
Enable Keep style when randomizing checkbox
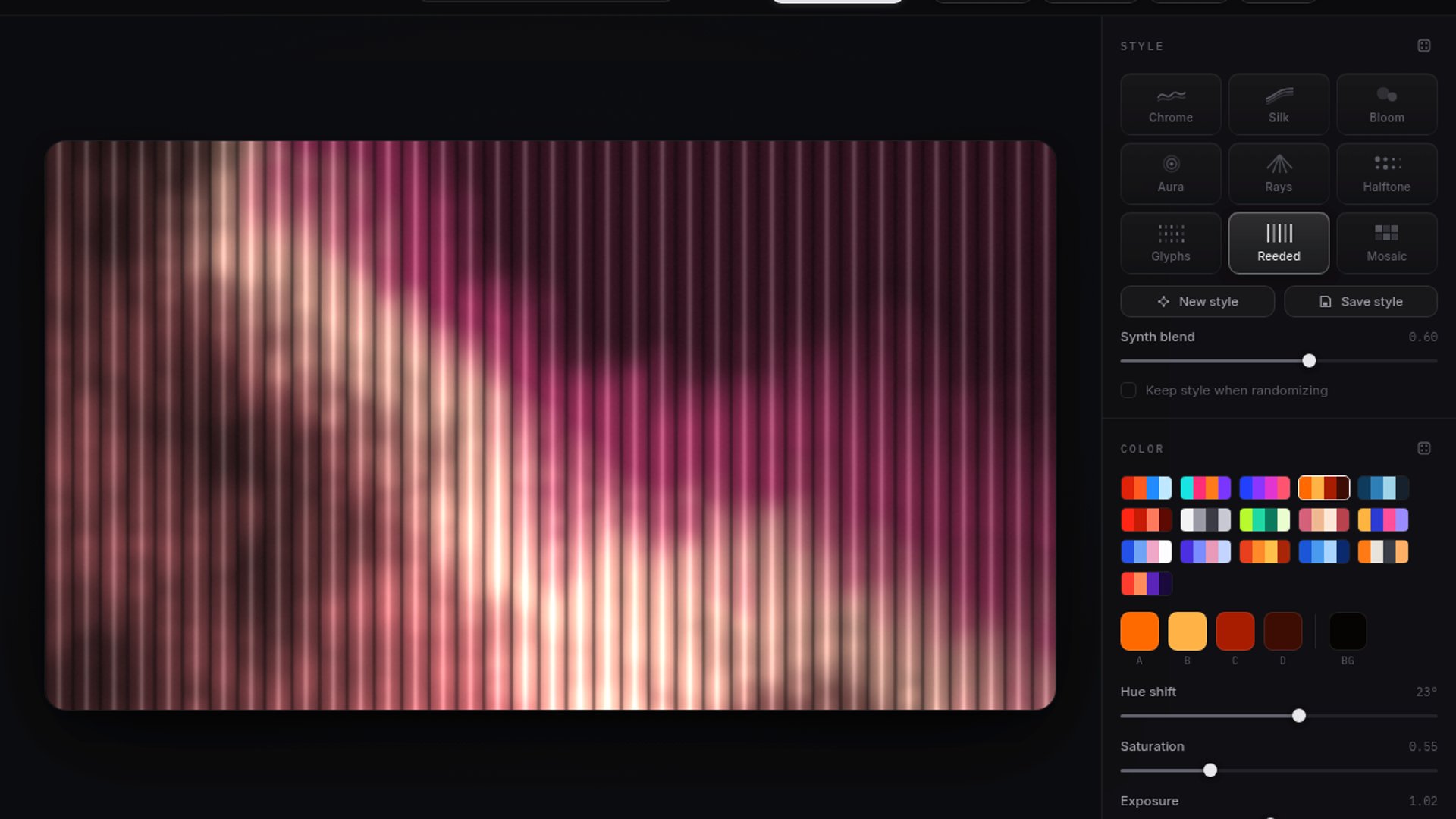tap(1128, 390)
